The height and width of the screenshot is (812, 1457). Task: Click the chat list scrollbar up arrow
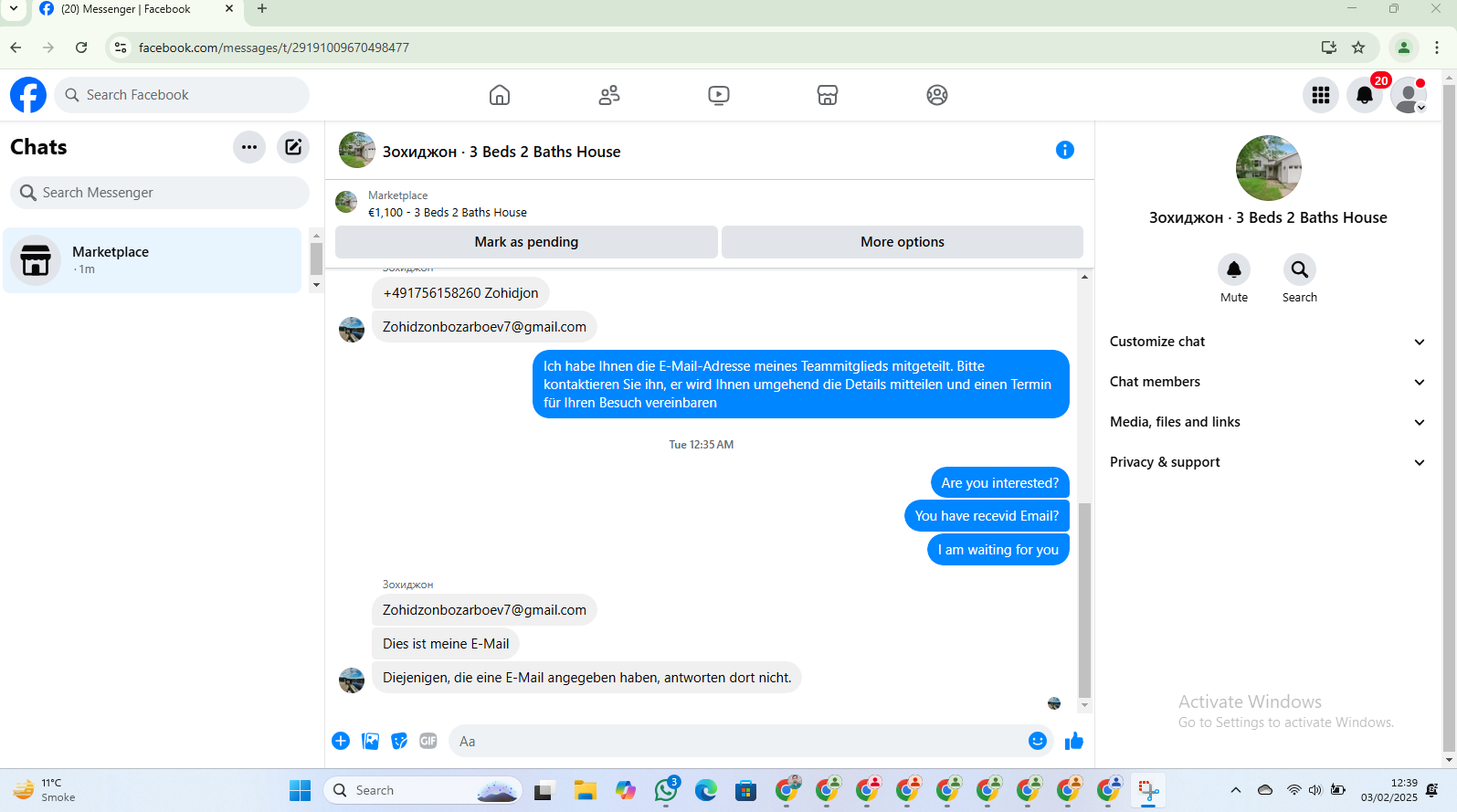(316, 235)
